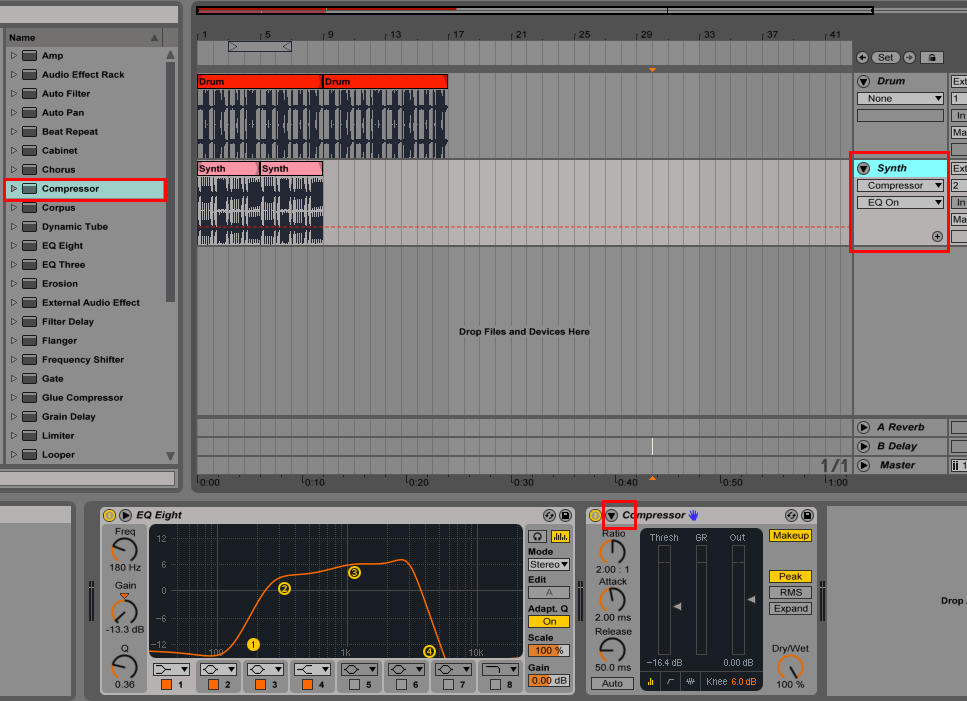Screen dimensions: 967x701
Task: Sort browser by the Name column header
Action: tap(83, 38)
